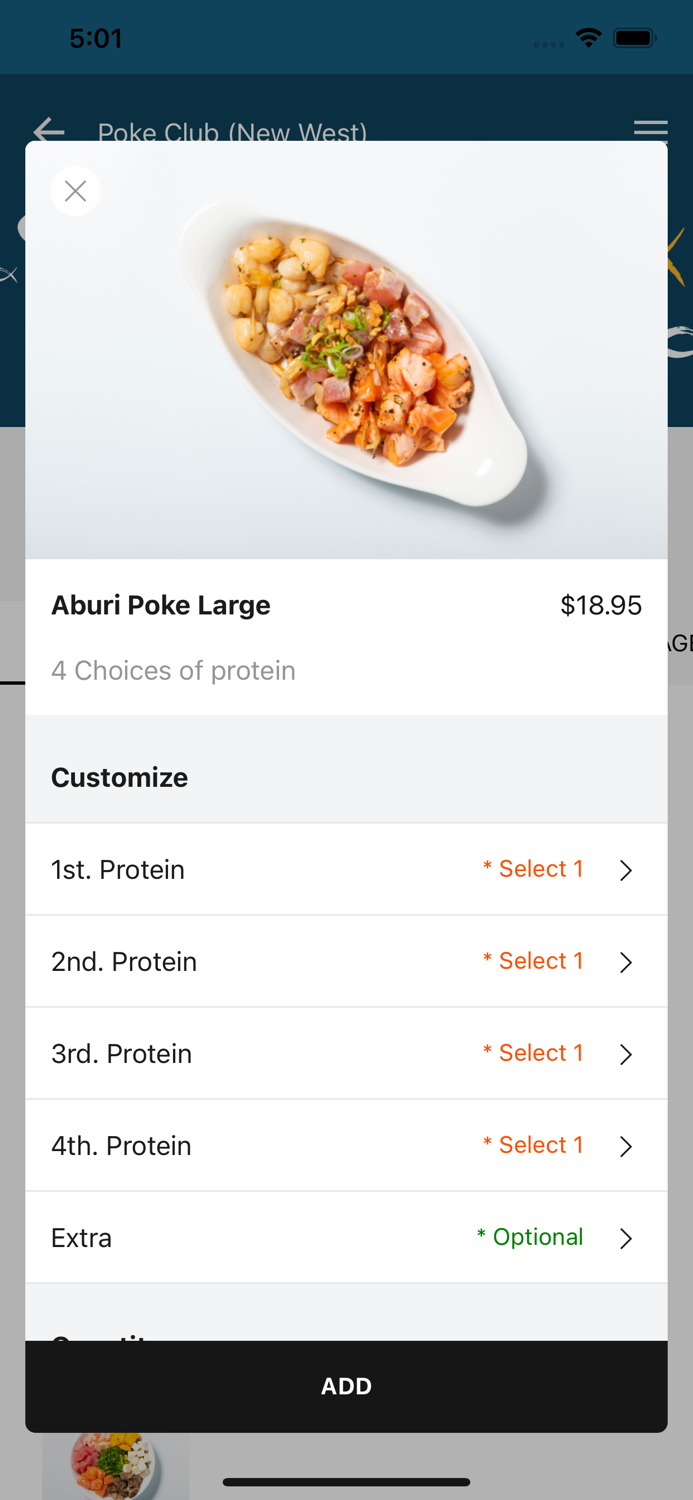Click the chevron on the Extra row
The width and height of the screenshot is (693, 1500).
626,1238
